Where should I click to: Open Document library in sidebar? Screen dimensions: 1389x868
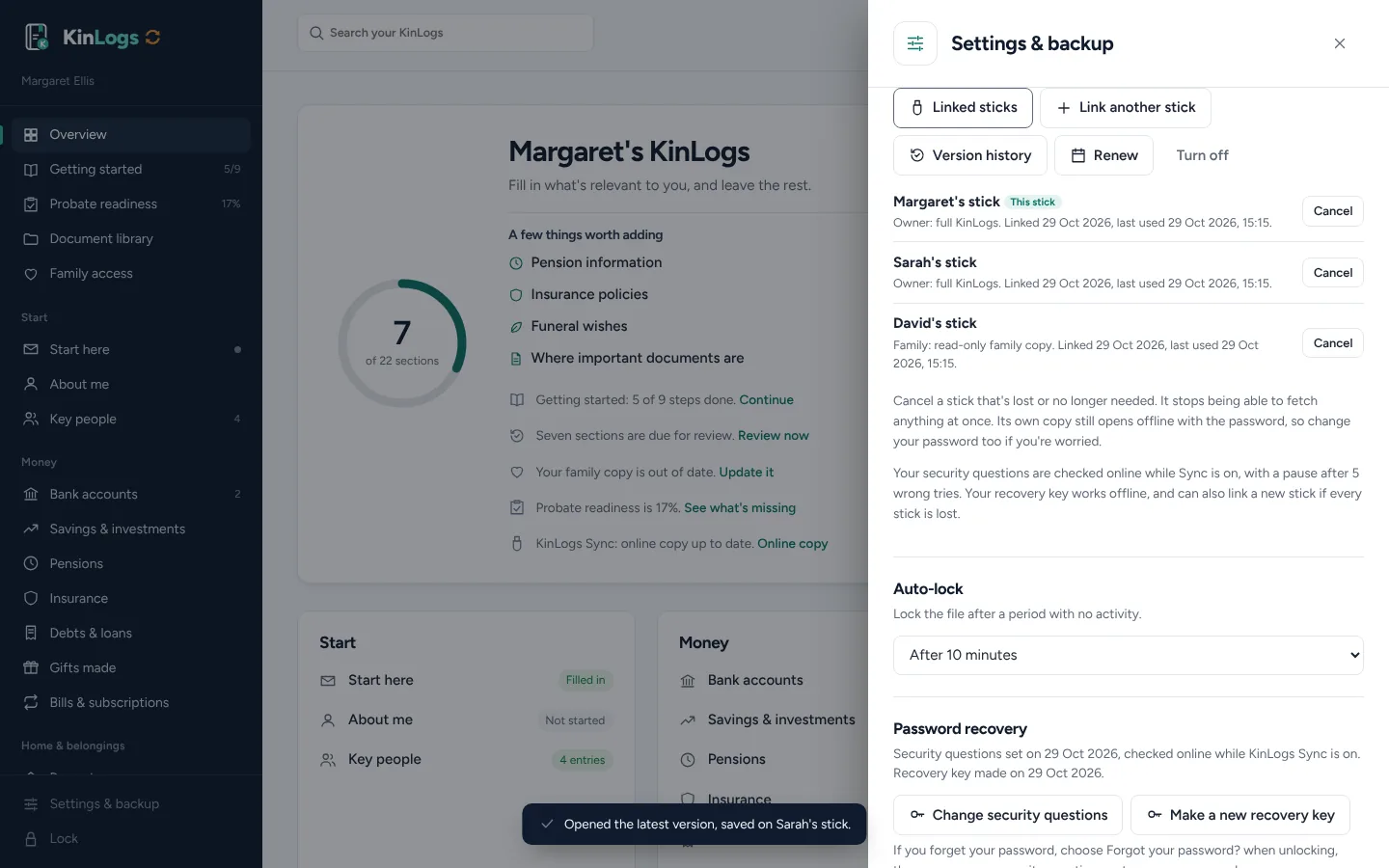(x=131, y=239)
